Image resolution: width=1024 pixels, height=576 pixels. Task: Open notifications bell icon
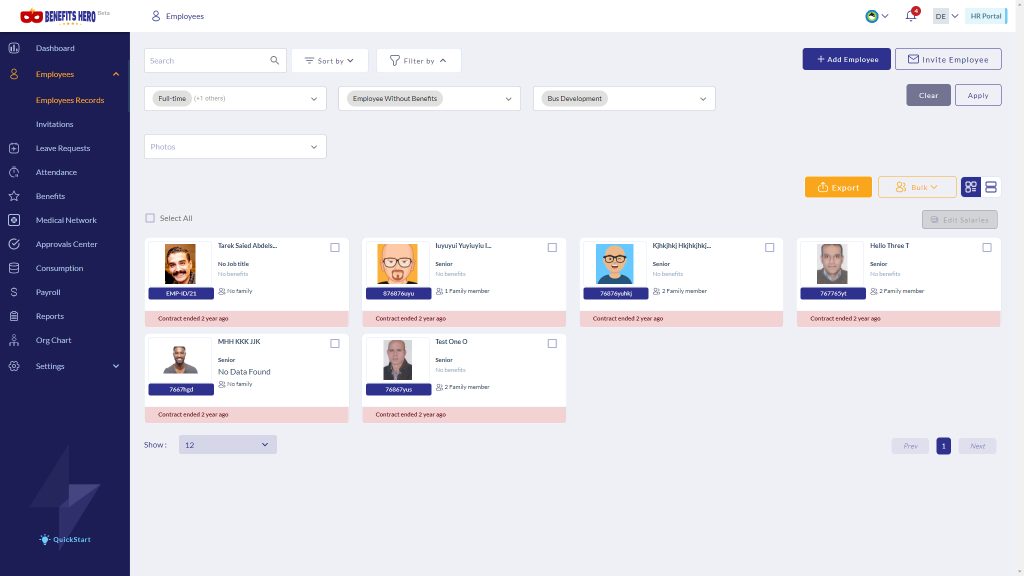(x=911, y=16)
